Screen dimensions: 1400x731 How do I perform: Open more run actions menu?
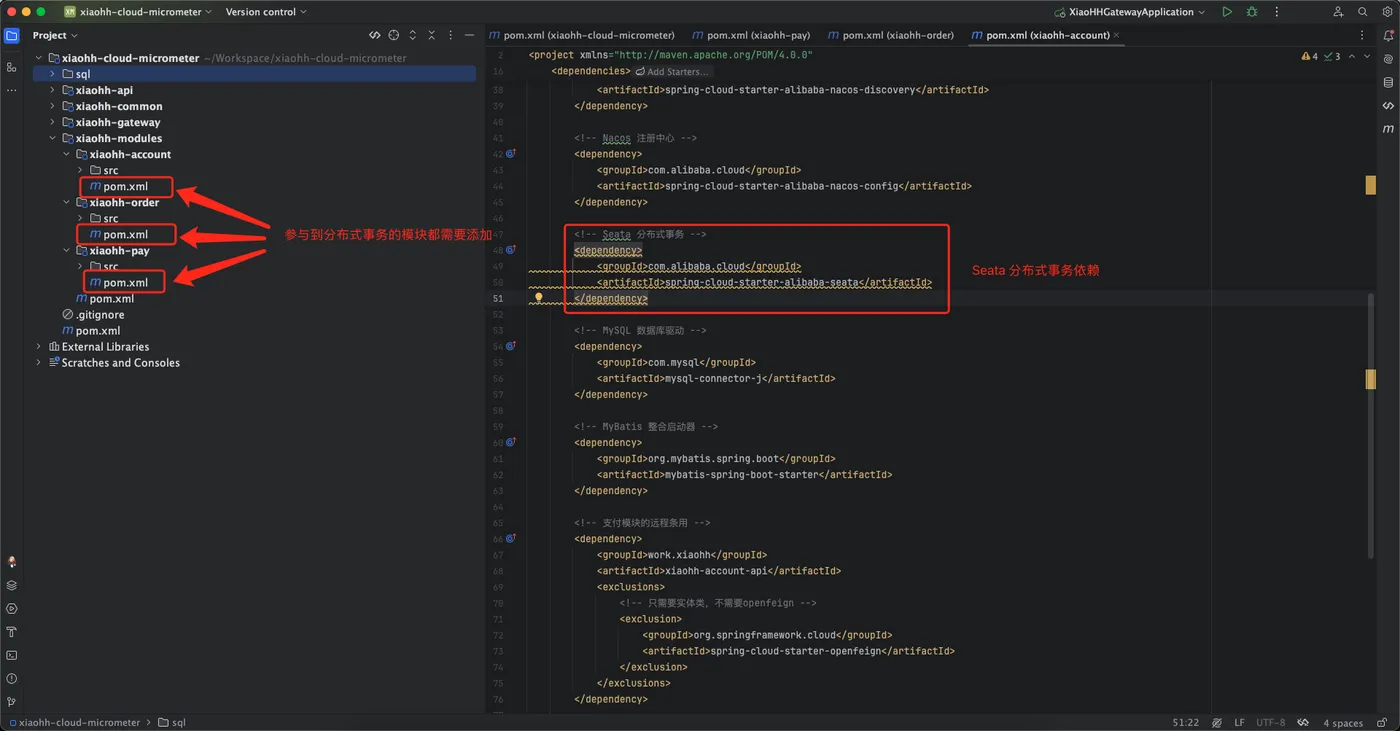[1277, 12]
